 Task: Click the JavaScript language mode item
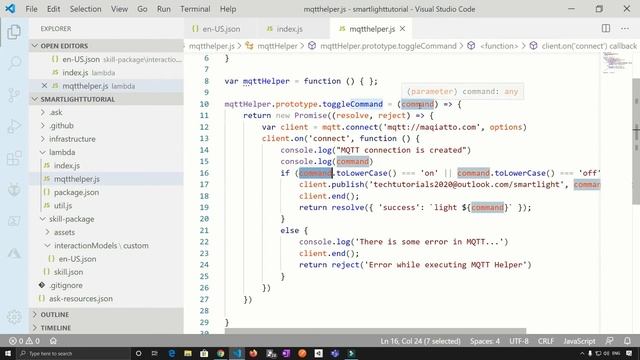click(579, 341)
